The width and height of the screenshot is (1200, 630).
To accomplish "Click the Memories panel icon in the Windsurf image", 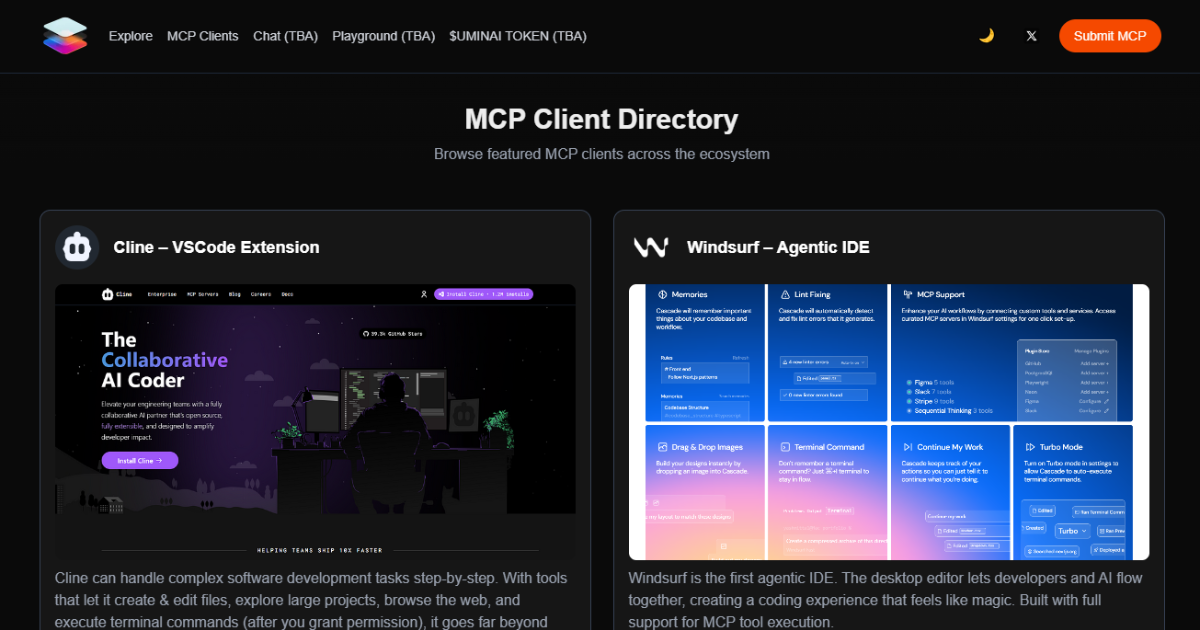I will tap(662, 294).
